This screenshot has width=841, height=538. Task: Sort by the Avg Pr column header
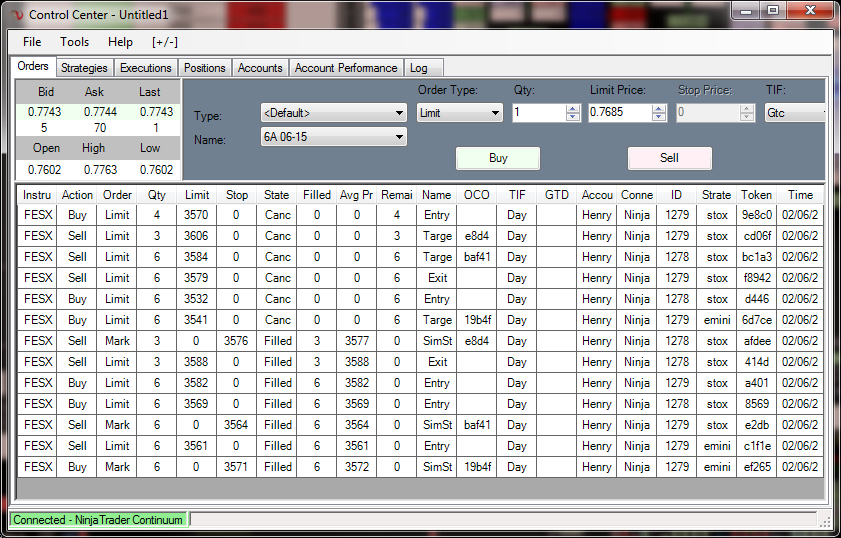pyautogui.click(x=357, y=195)
